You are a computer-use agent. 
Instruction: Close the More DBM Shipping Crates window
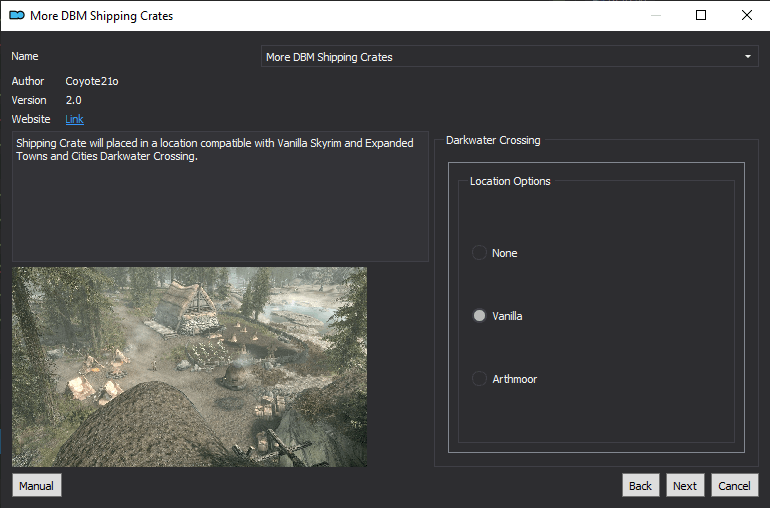[x=746, y=15]
